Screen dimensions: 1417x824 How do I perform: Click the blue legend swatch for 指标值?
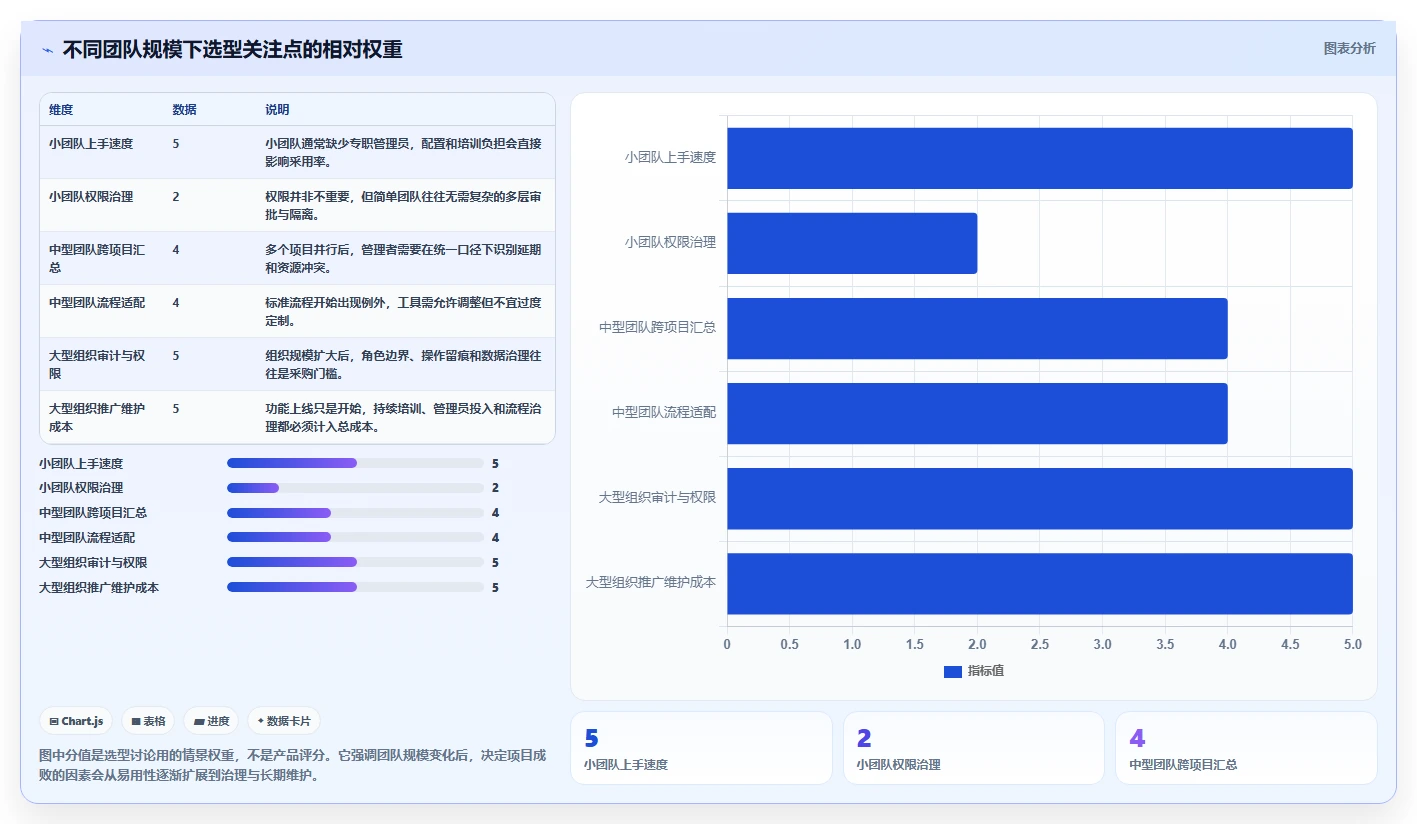click(952, 672)
